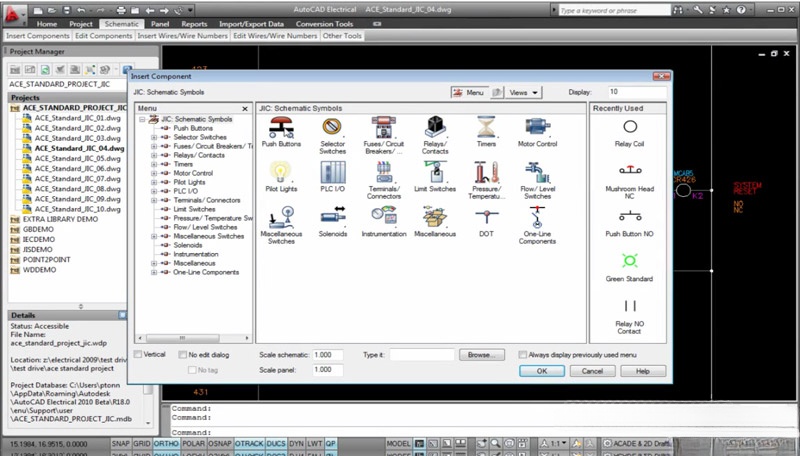Click the Menu toggle button
Viewport: 800px width, 456px height.
click(469, 92)
